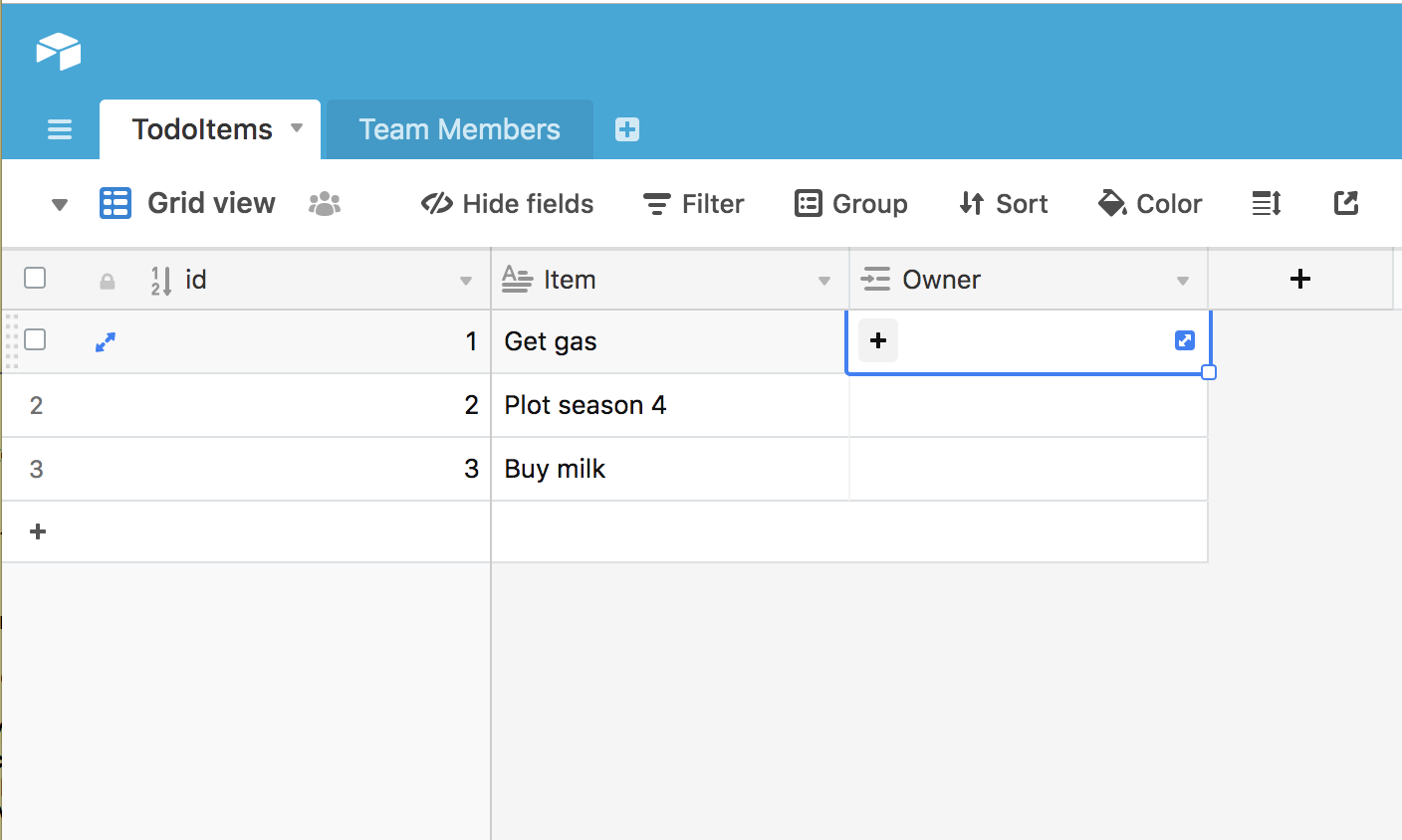
Task: Expand the Get gas record with arrows
Action: coord(106,341)
